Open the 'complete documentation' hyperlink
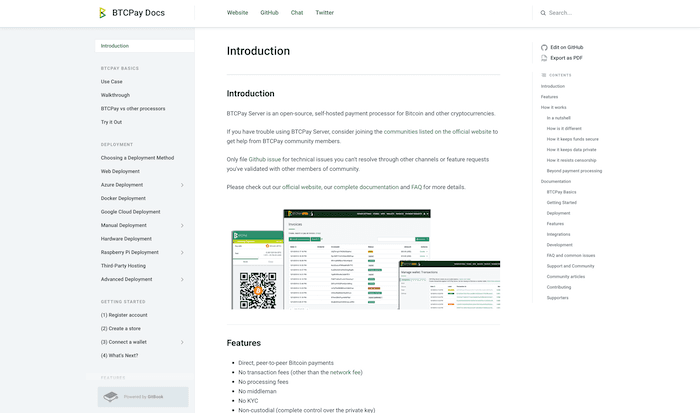The width and height of the screenshot is (700, 413). click(367, 187)
